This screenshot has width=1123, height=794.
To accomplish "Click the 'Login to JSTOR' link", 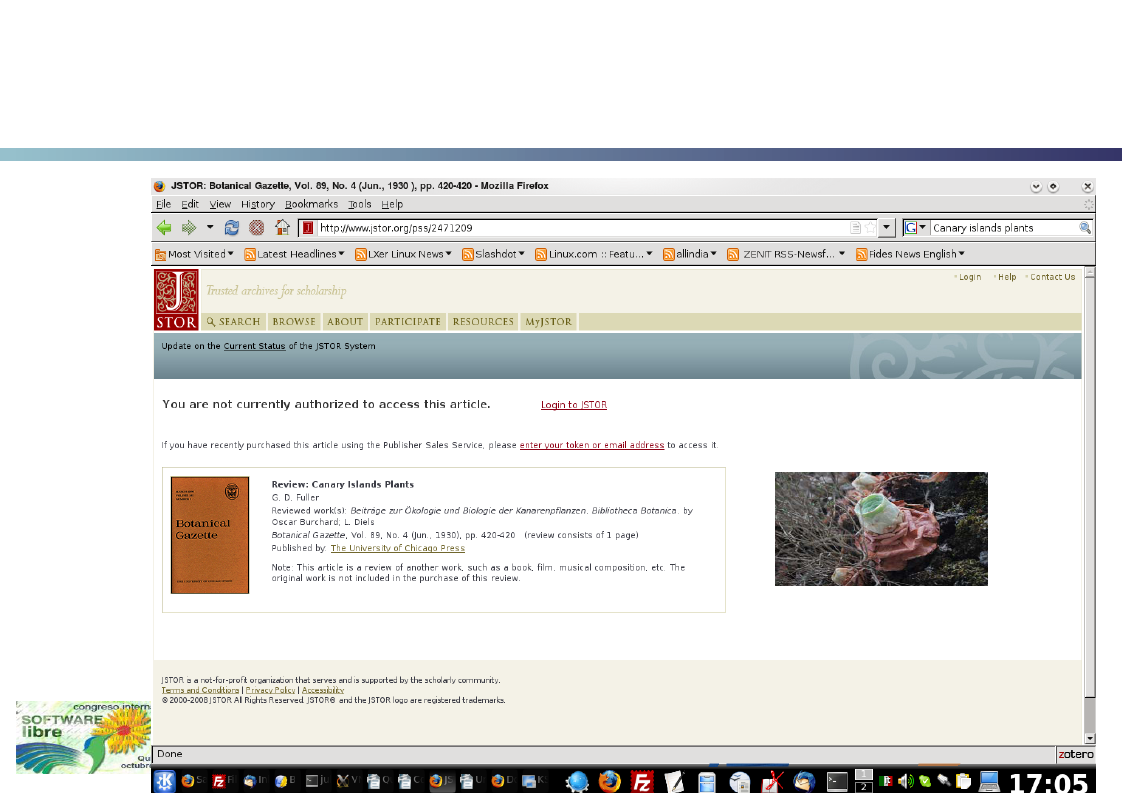I will pyautogui.click(x=574, y=405).
